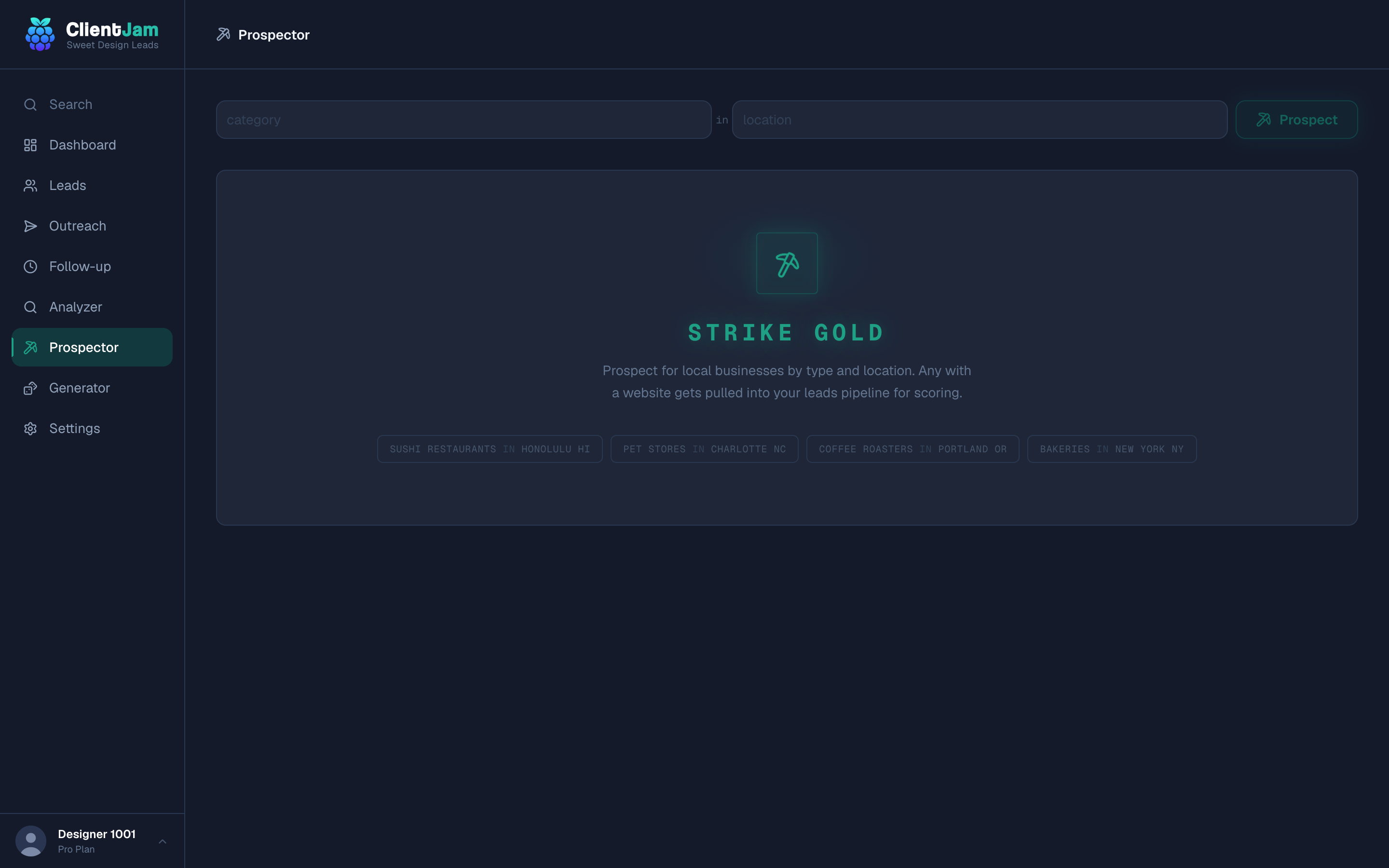The width and height of the screenshot is (1389, 868).
Task: Click the Prospector title in header
Action: (x=274, y=35)
